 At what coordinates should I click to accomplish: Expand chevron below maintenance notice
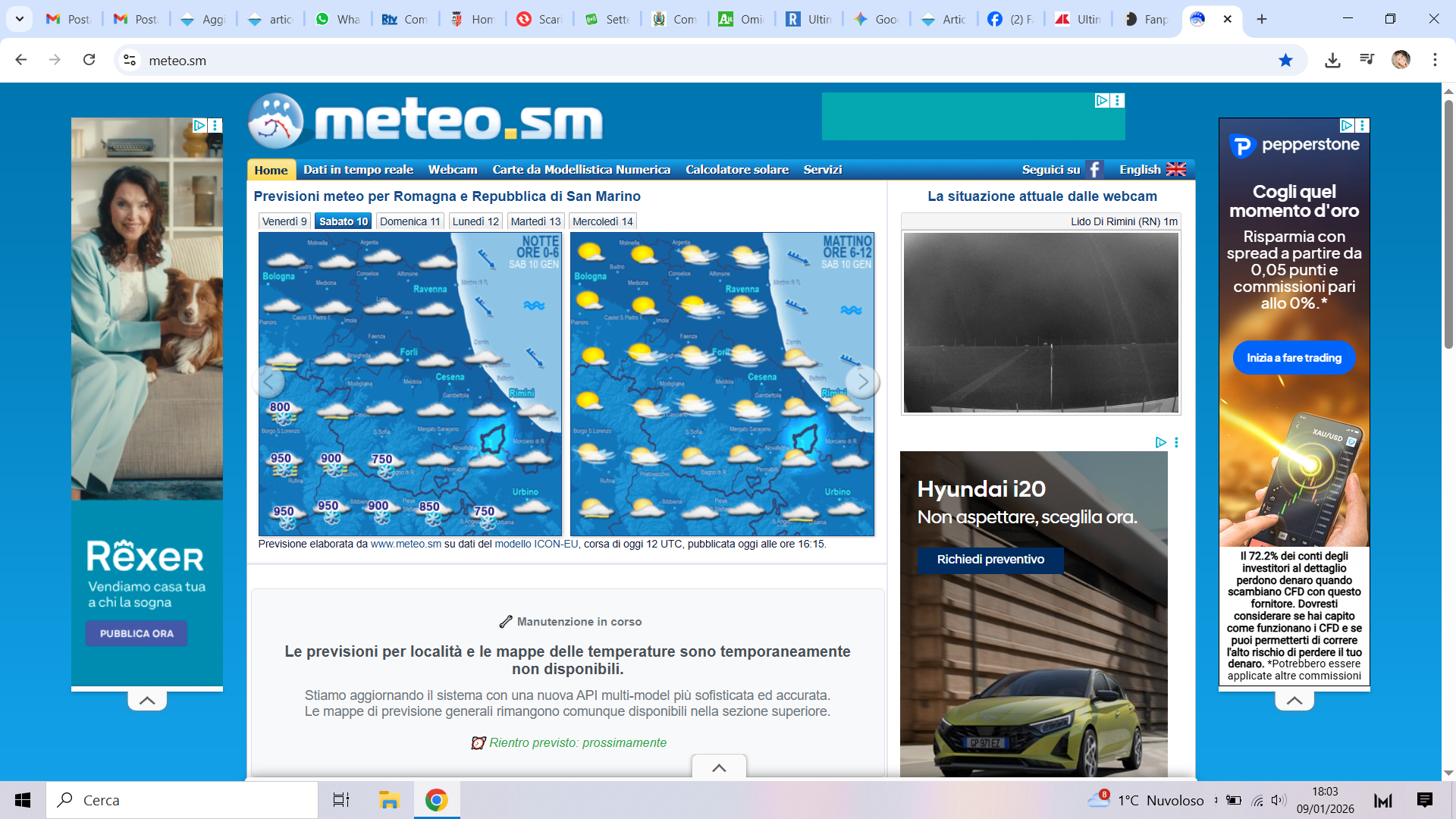719,767
